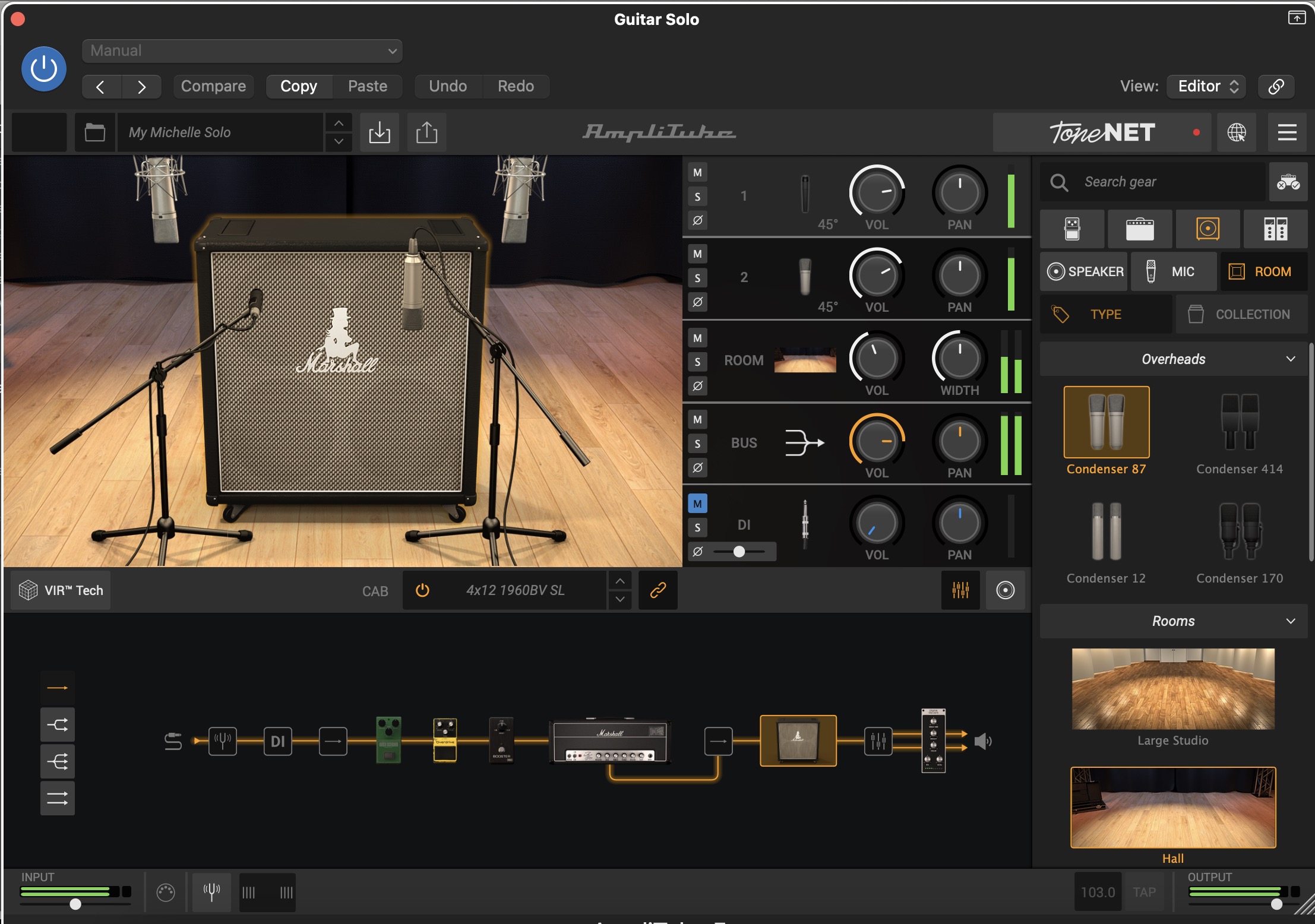1315x924 pixels.
Task: Click the output speaker icon in chain
Action: click(x=982, y=741)
